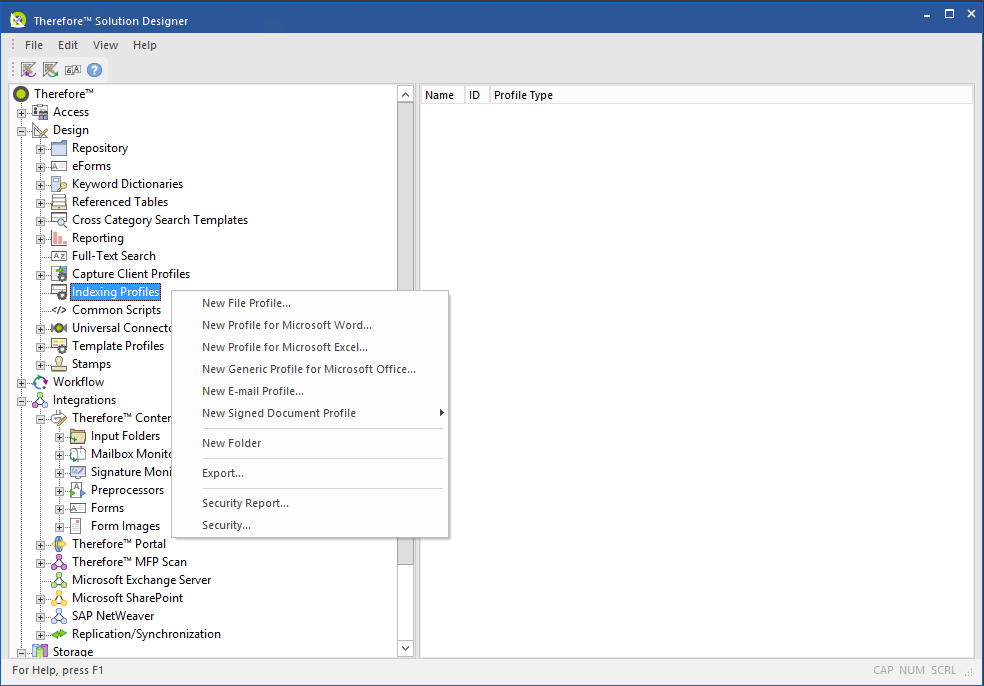Click the Replication/Synchronization arrows icon
Viewport: 984px width, 686px height.
pyautogui.click(x=59, y=635)
